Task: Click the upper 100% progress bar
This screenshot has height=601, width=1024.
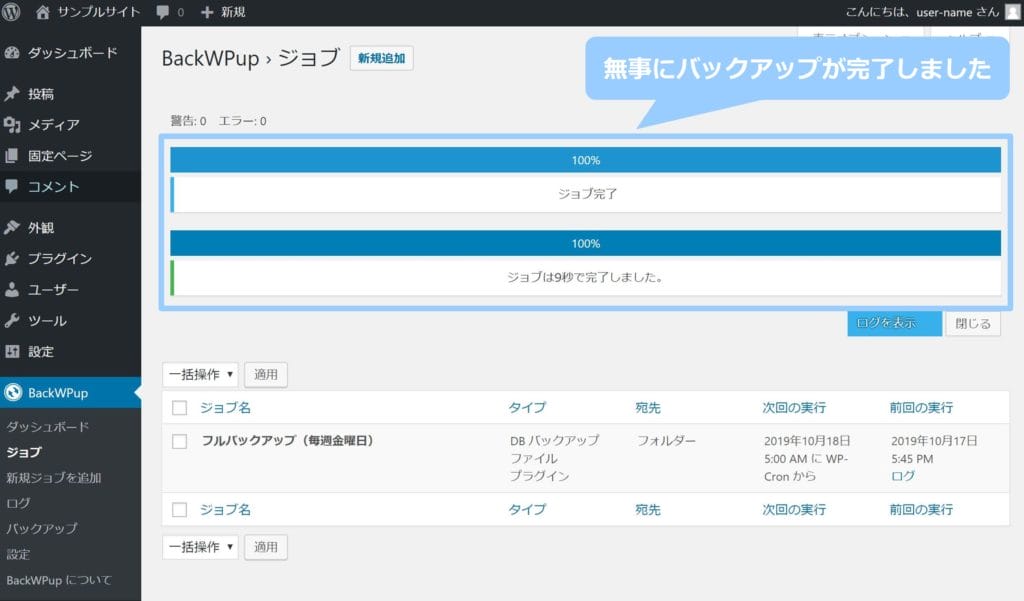Action: click(x=585, y=160)
